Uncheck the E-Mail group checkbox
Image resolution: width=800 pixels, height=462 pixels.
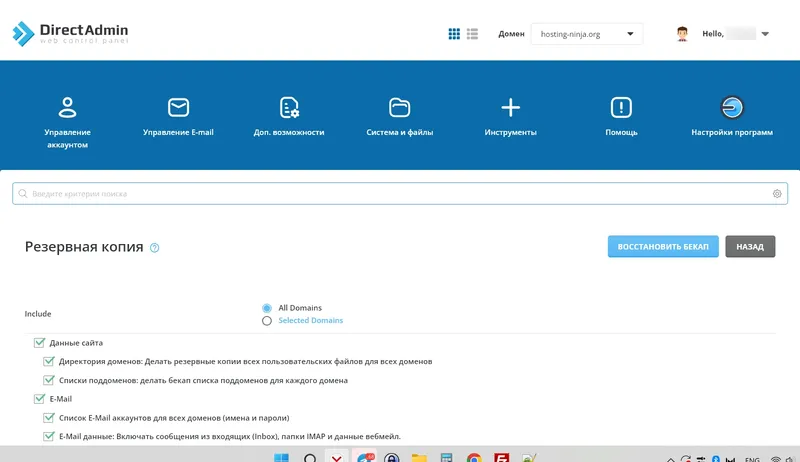39,399
